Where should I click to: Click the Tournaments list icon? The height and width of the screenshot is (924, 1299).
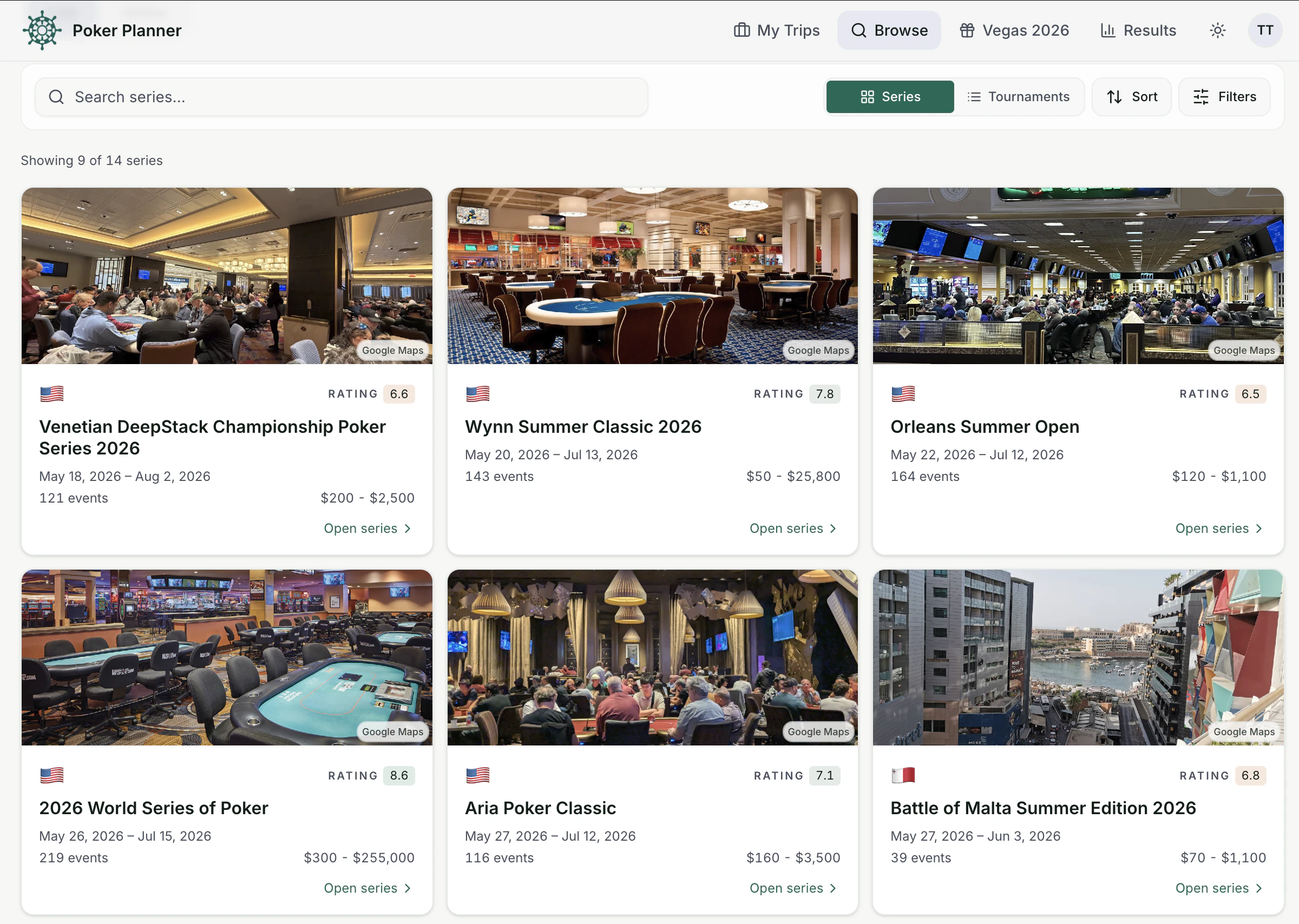click(974, 97)
